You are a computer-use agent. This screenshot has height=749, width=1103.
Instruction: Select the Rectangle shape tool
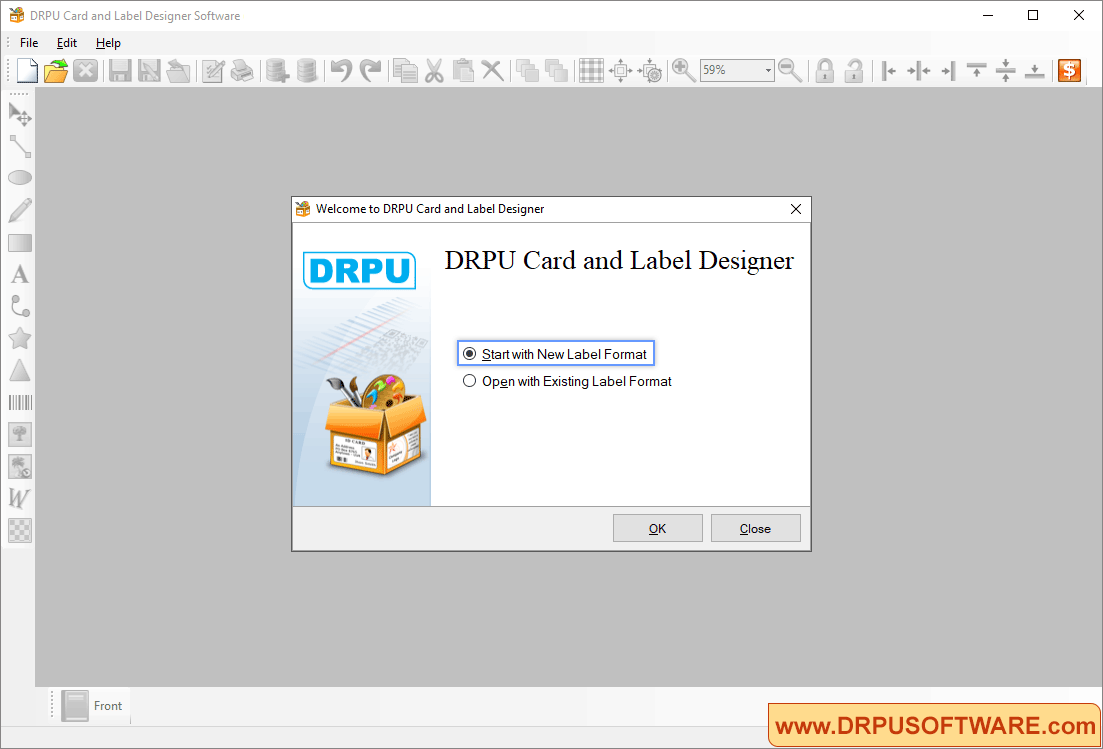(x=20, y=243)
